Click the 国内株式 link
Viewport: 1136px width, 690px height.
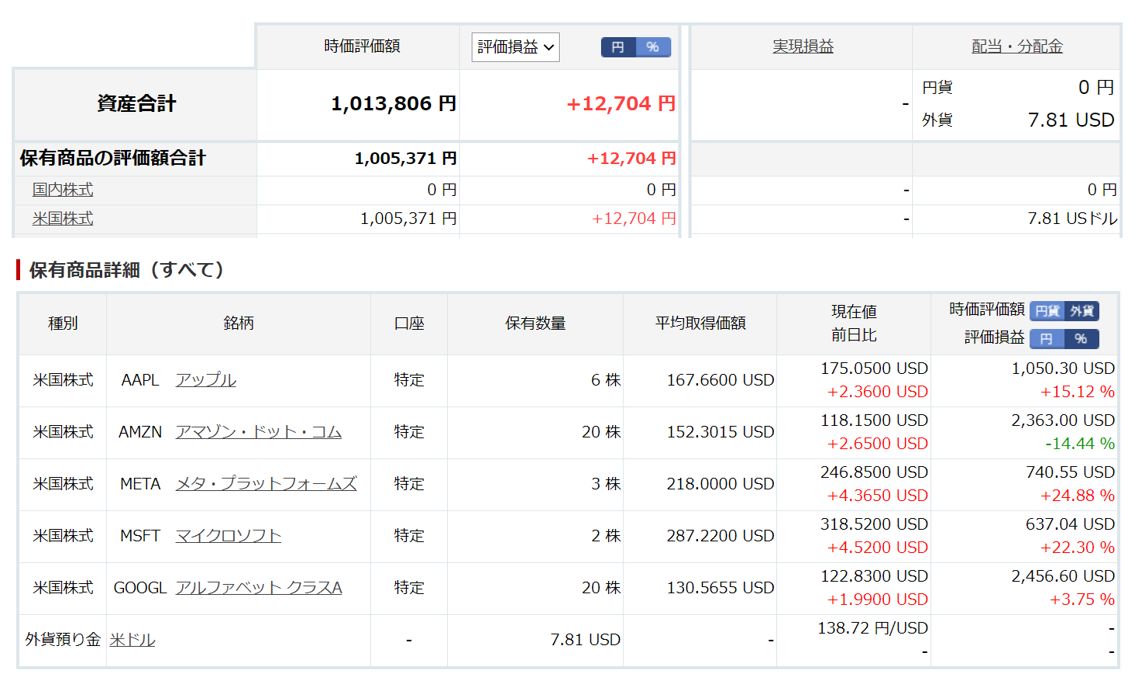62,189
